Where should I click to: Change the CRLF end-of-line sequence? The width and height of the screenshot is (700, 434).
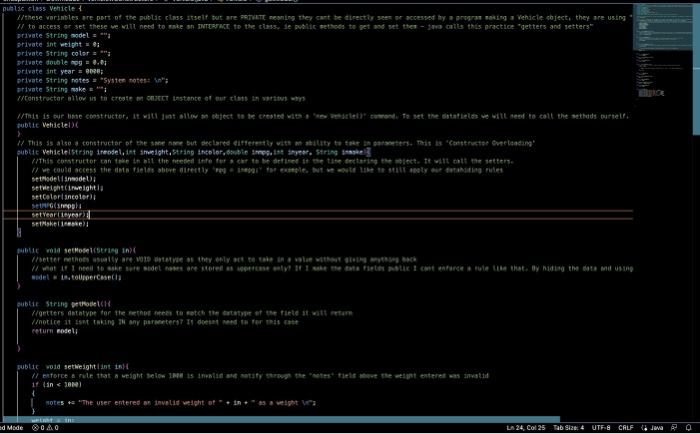[625, 427]
